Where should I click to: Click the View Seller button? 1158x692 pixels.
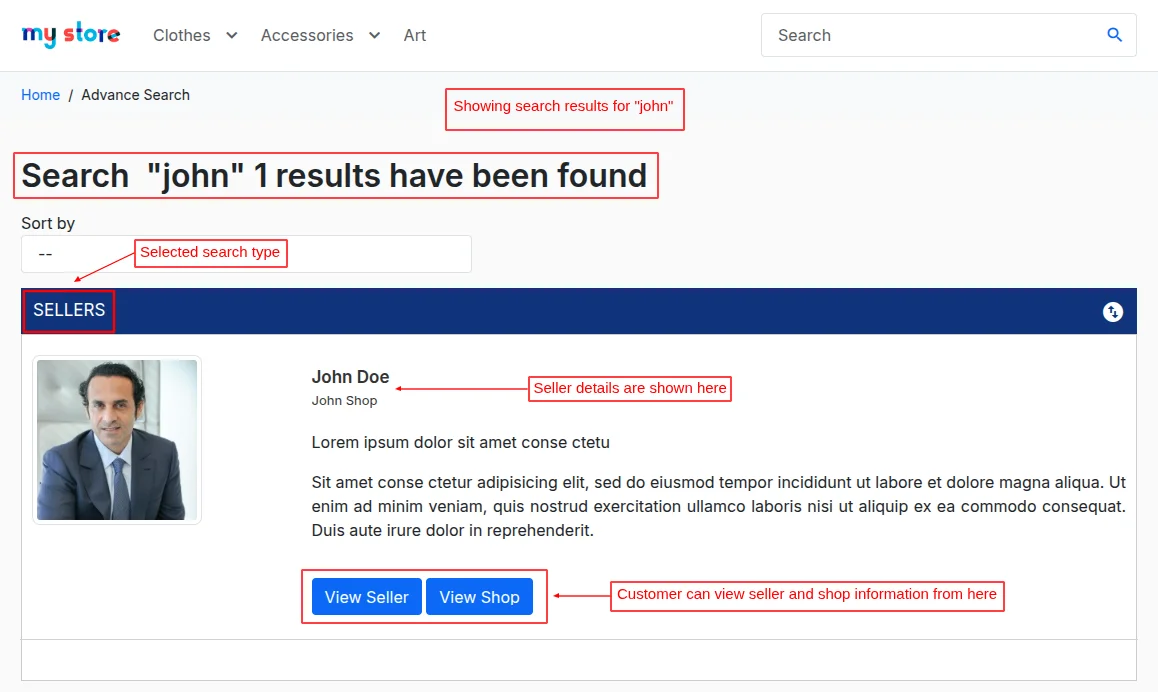[366, 597]
